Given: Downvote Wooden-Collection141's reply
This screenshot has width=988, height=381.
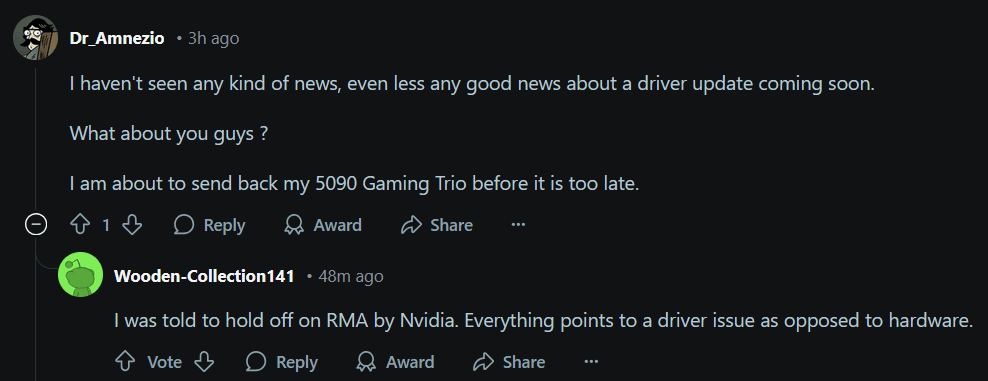Looking at the screenshot, I should (204, 361).
